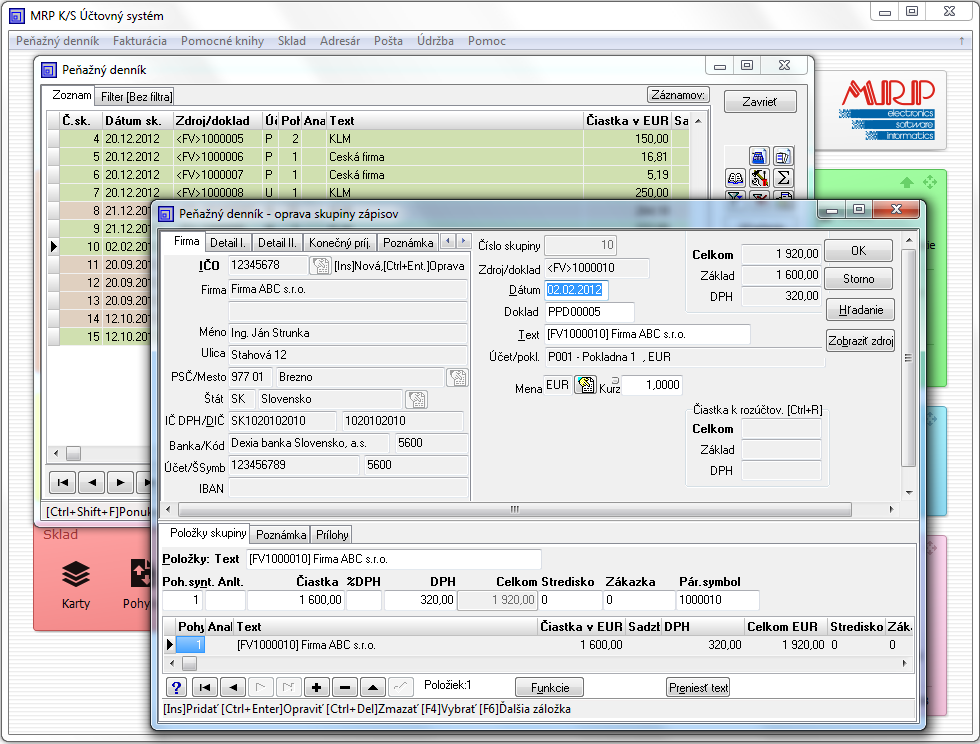The image size is (980, 744).
Task: Switch to the Prílohy tab
Action: coord(333,535)
